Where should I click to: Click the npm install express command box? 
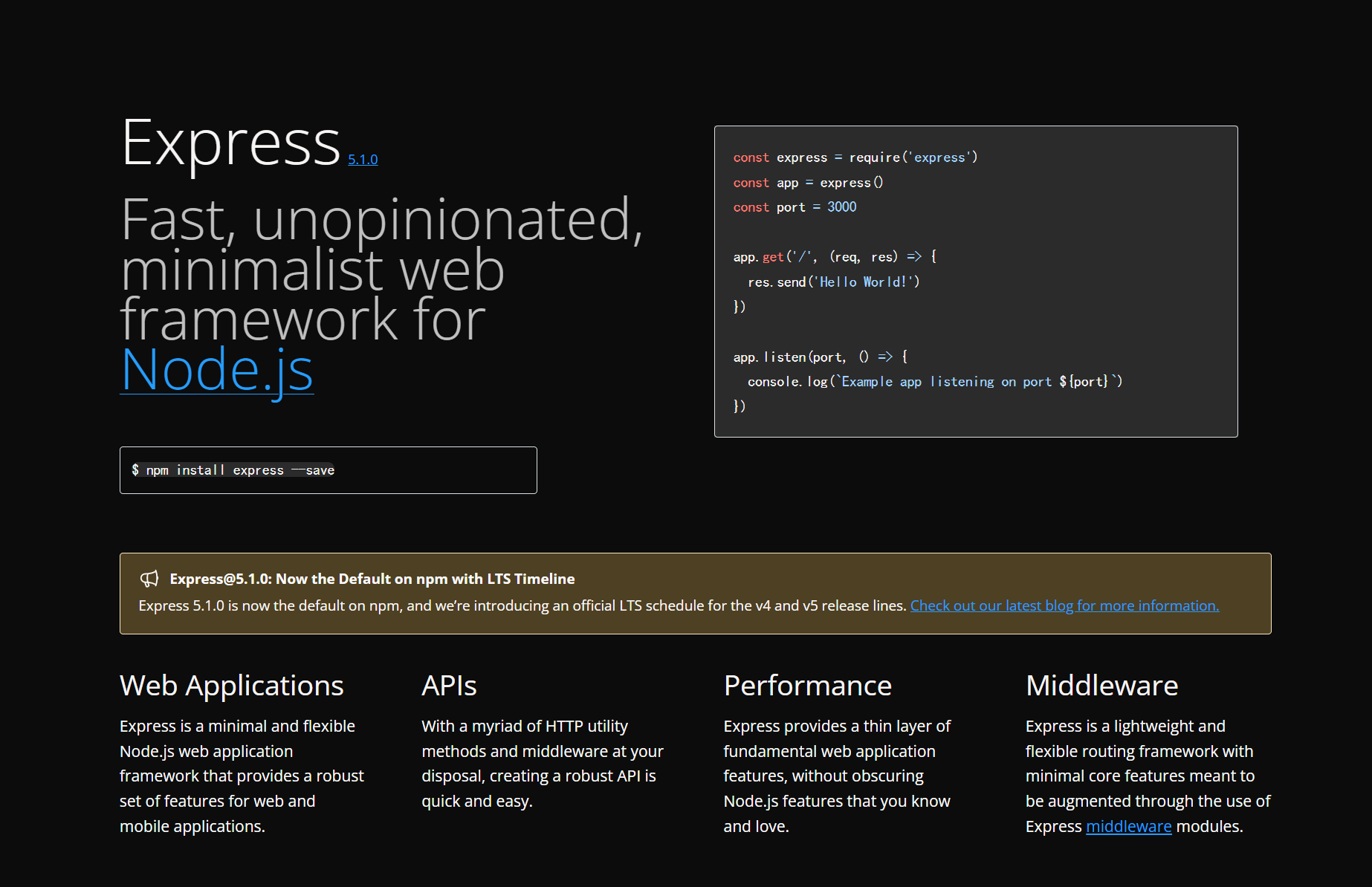(x=329, y=470)
